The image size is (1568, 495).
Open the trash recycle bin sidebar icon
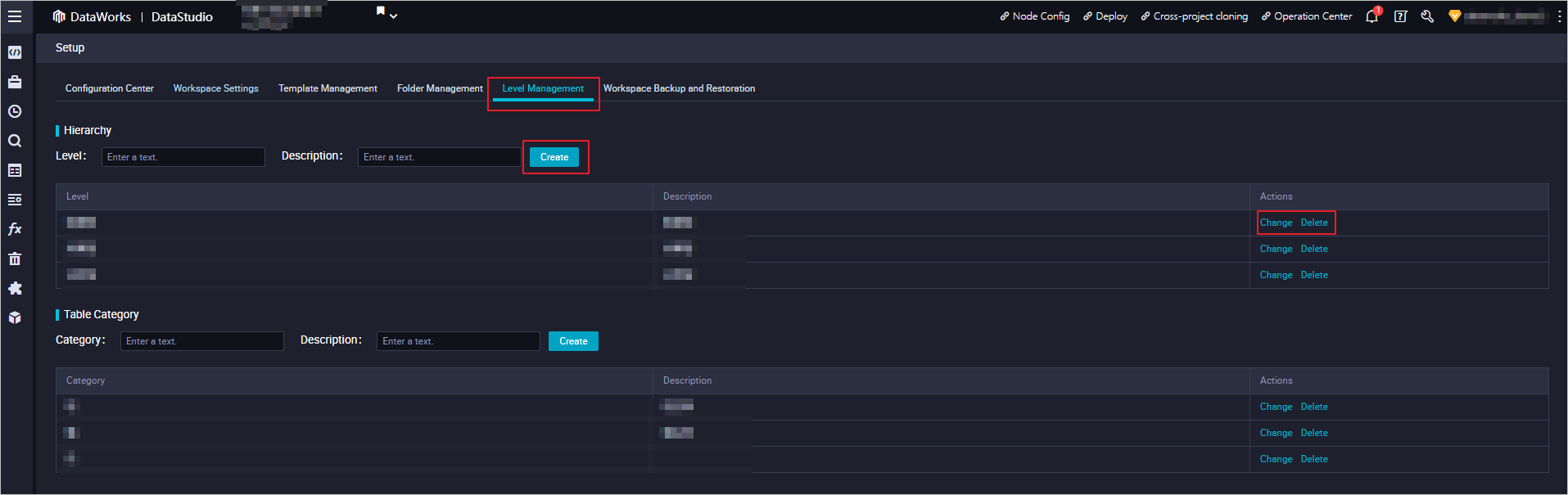coord(15,259)
